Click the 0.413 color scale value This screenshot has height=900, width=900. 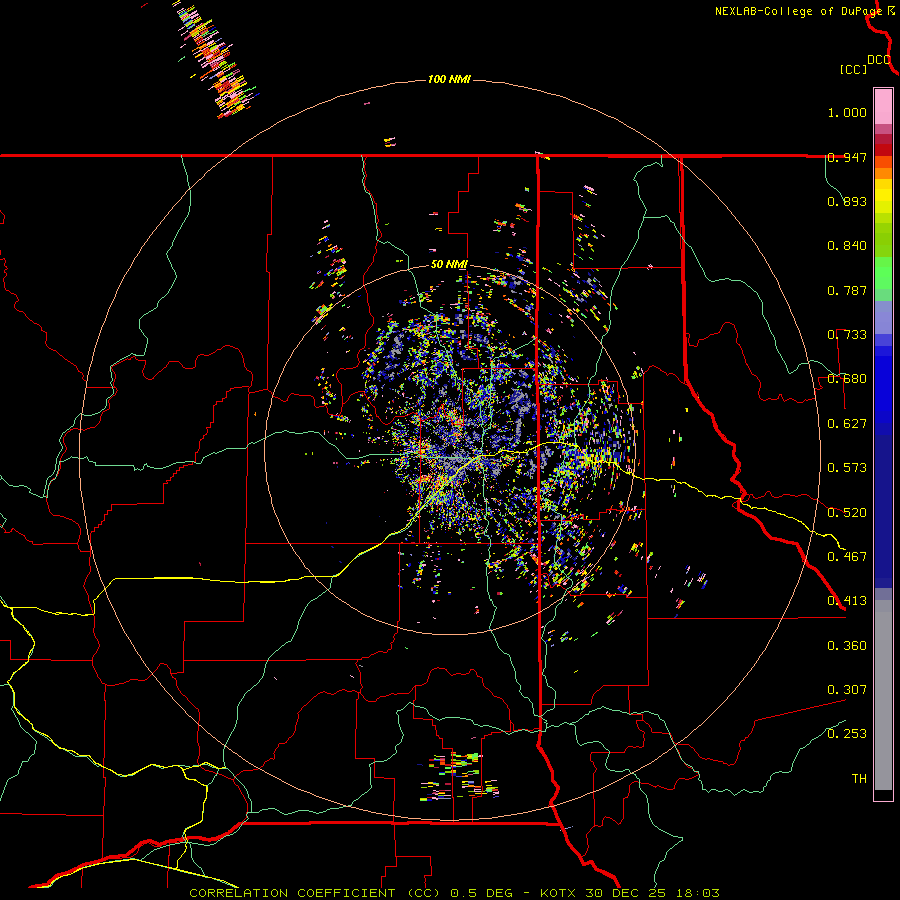click(x=847, y=601)
